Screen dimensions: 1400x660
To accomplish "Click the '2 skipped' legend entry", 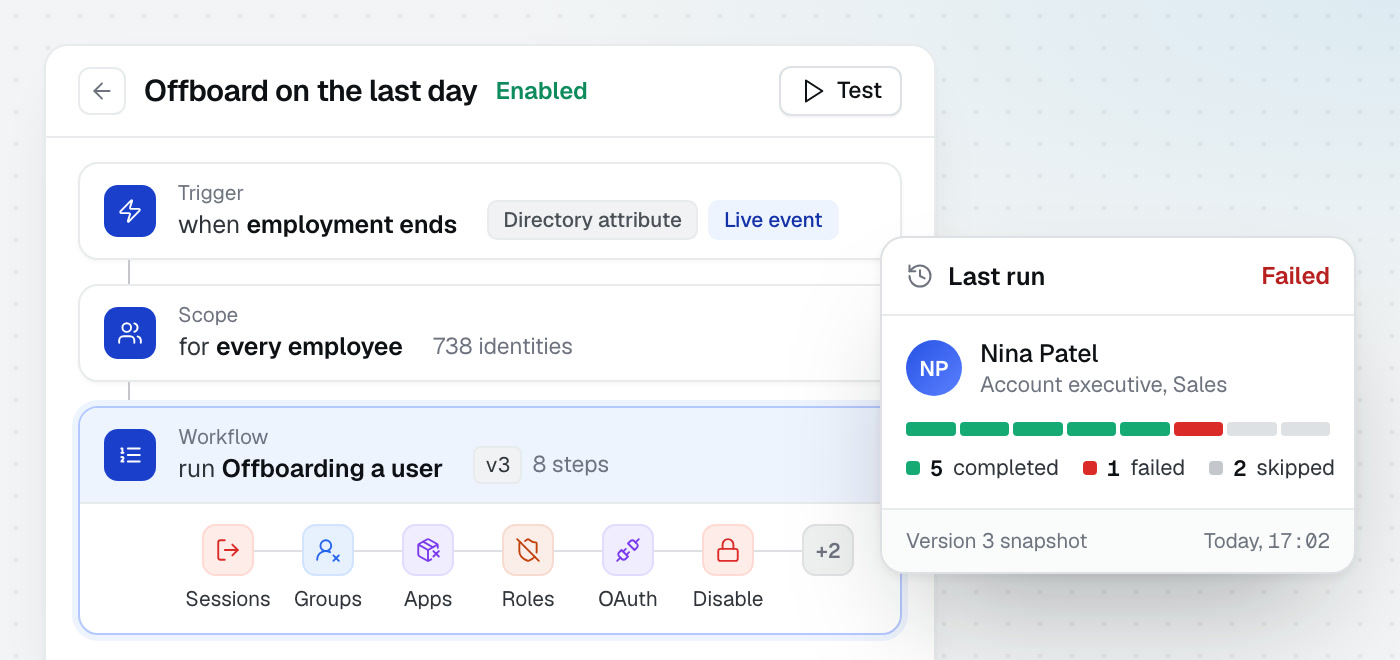I will click(x=1272, y=468).
